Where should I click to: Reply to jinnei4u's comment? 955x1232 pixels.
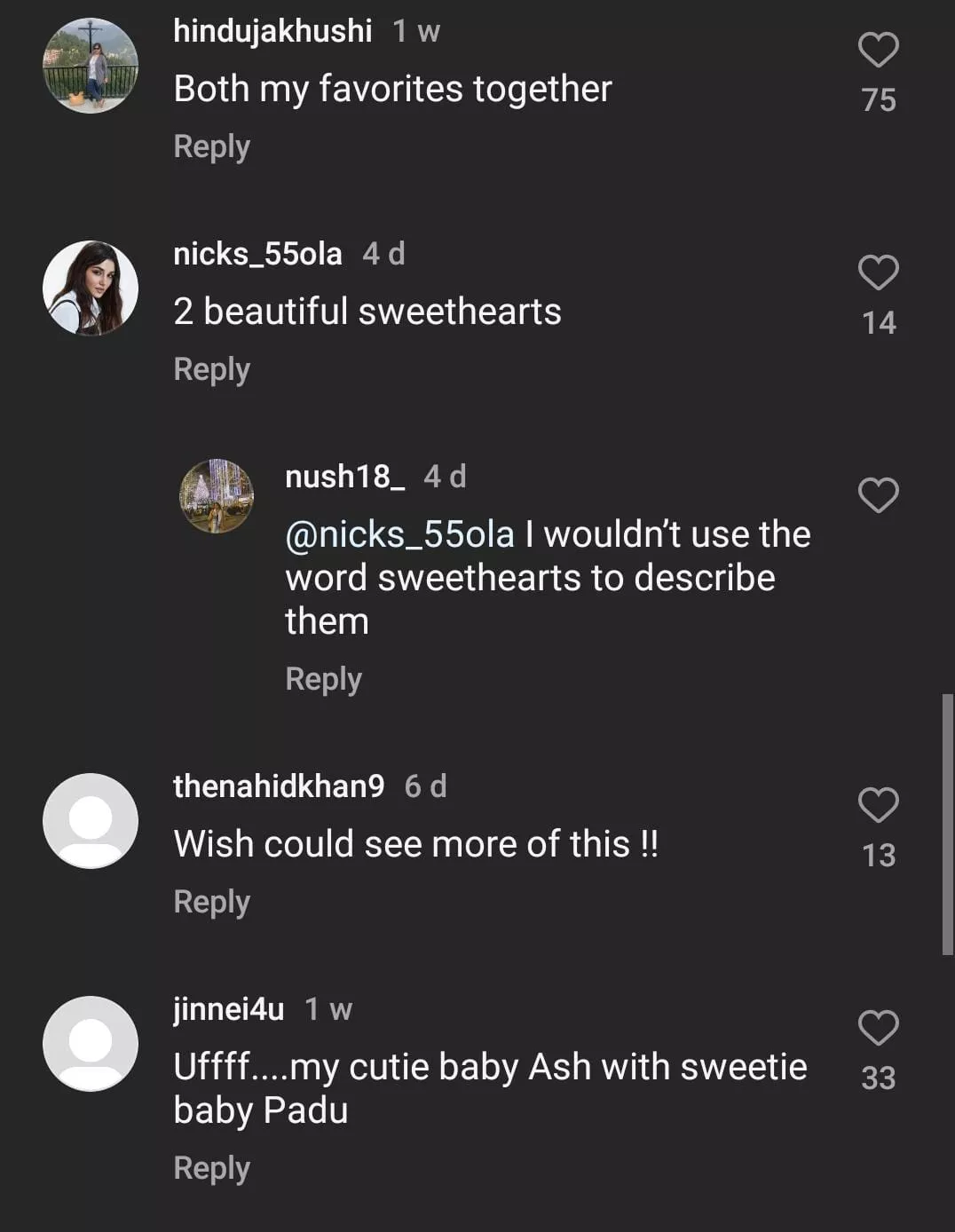pyautogui.click(x=211, y=1168)
